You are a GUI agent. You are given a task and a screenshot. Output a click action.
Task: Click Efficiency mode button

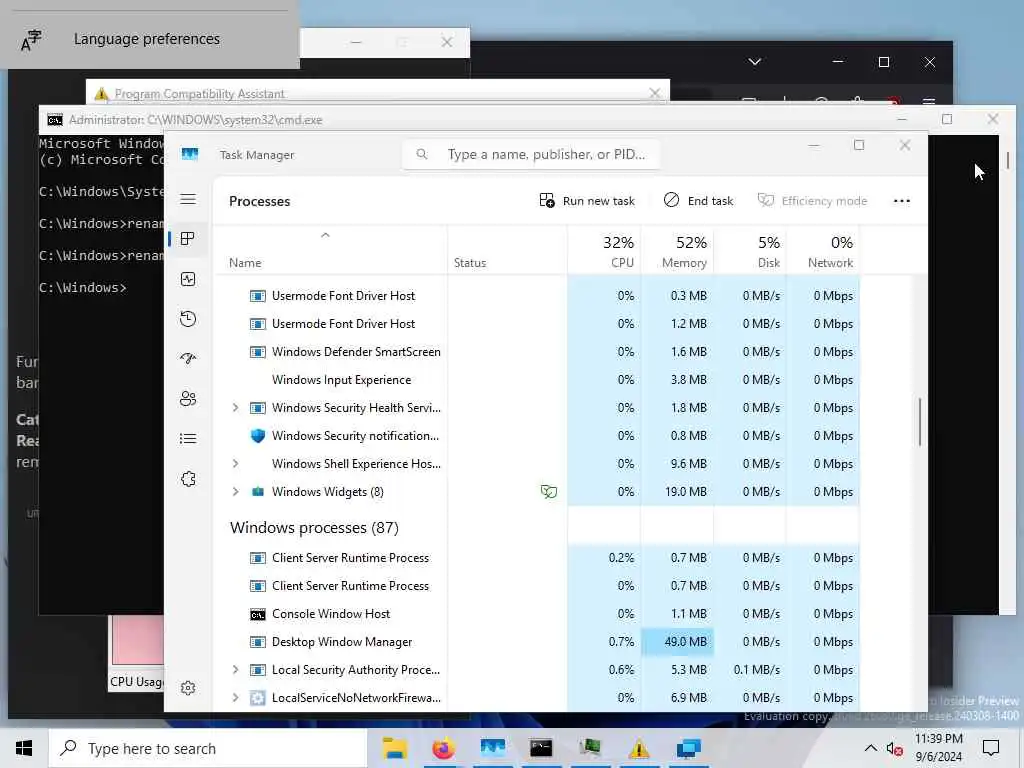tap(812, 200)
